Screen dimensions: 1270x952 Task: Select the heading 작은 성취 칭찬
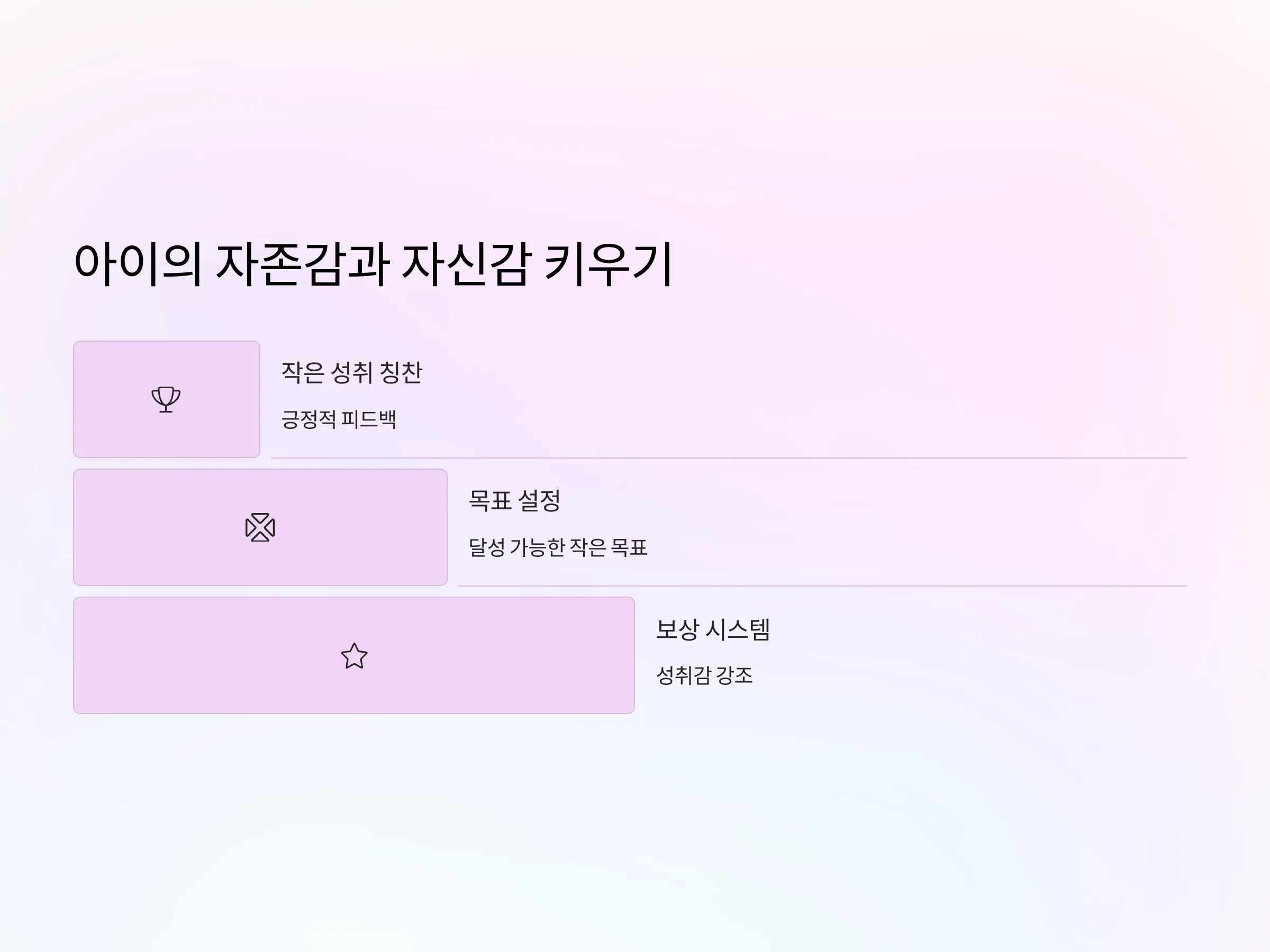point(352,372)
